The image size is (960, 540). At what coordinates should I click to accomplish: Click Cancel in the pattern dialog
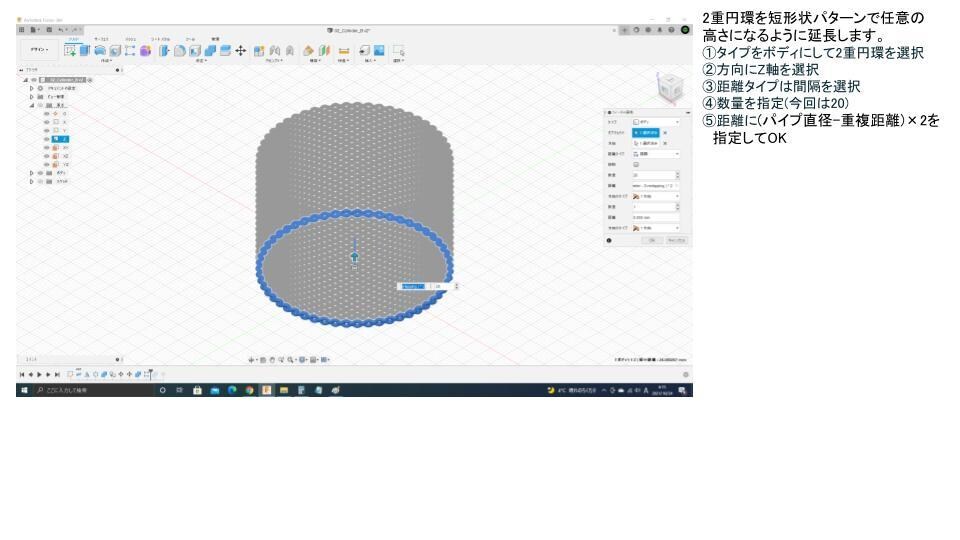click(677, 241)
